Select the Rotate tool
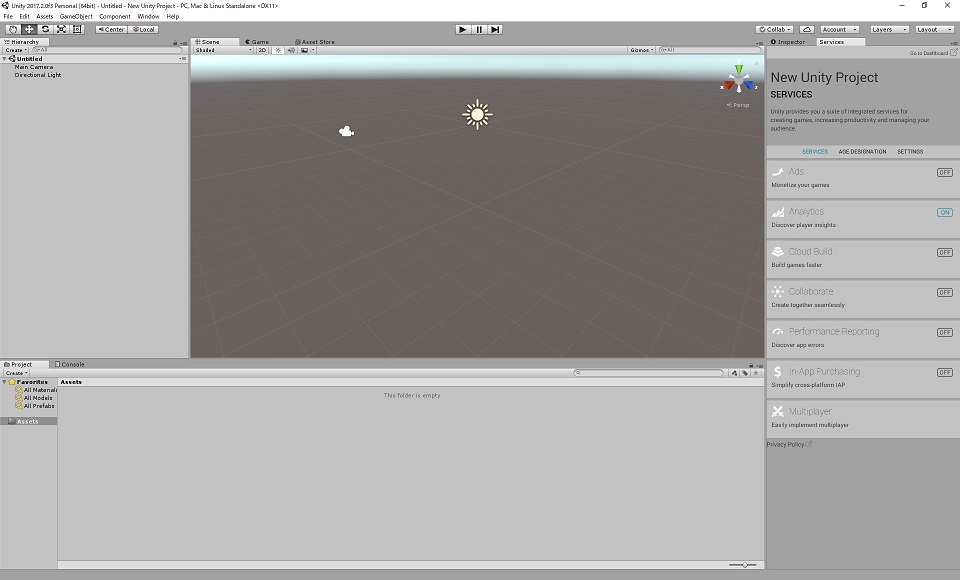 [x=45, y=29]
